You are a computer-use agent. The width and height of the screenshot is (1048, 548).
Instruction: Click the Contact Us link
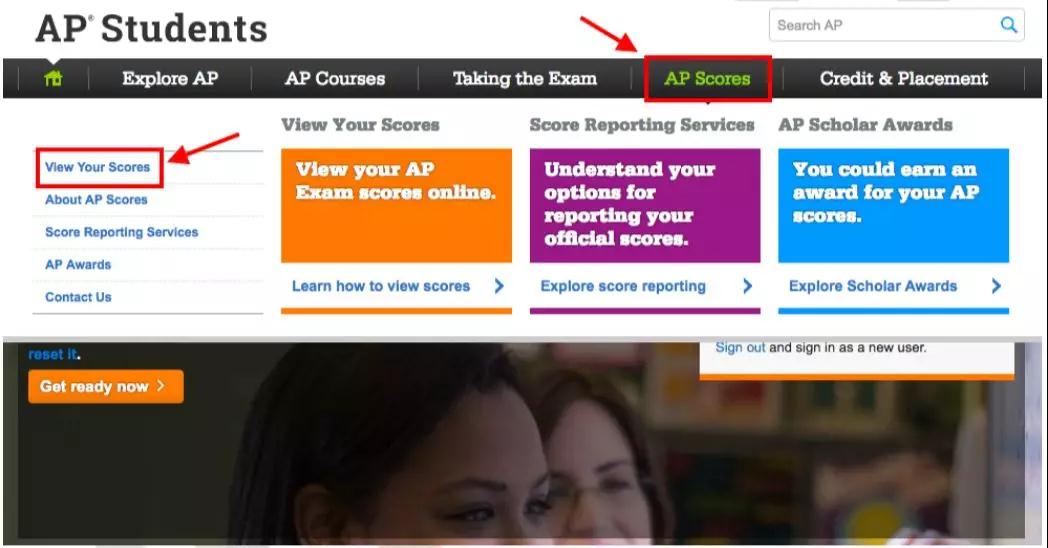point(78,297)
